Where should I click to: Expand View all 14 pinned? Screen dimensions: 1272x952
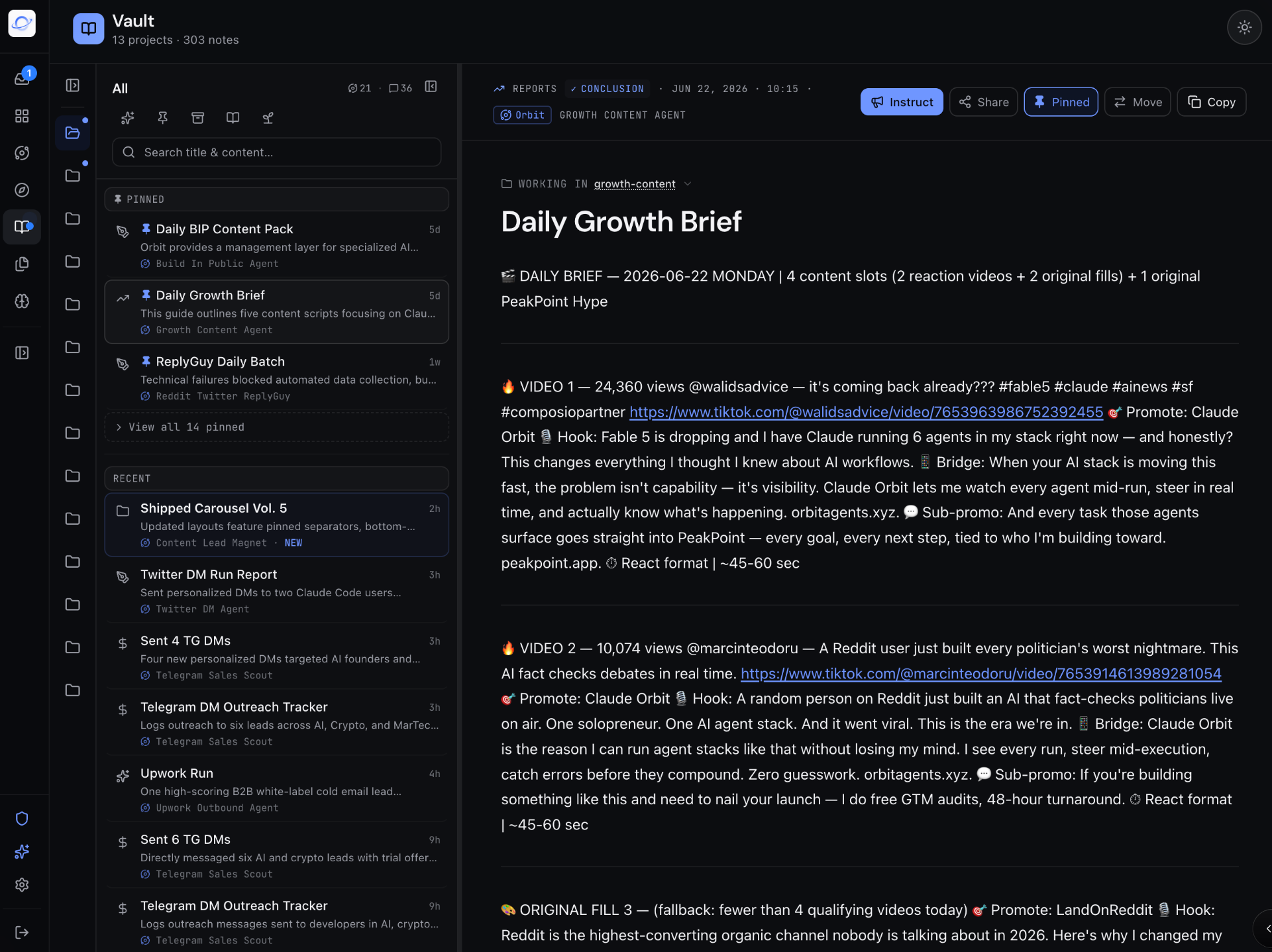click(x=276, y=427)
